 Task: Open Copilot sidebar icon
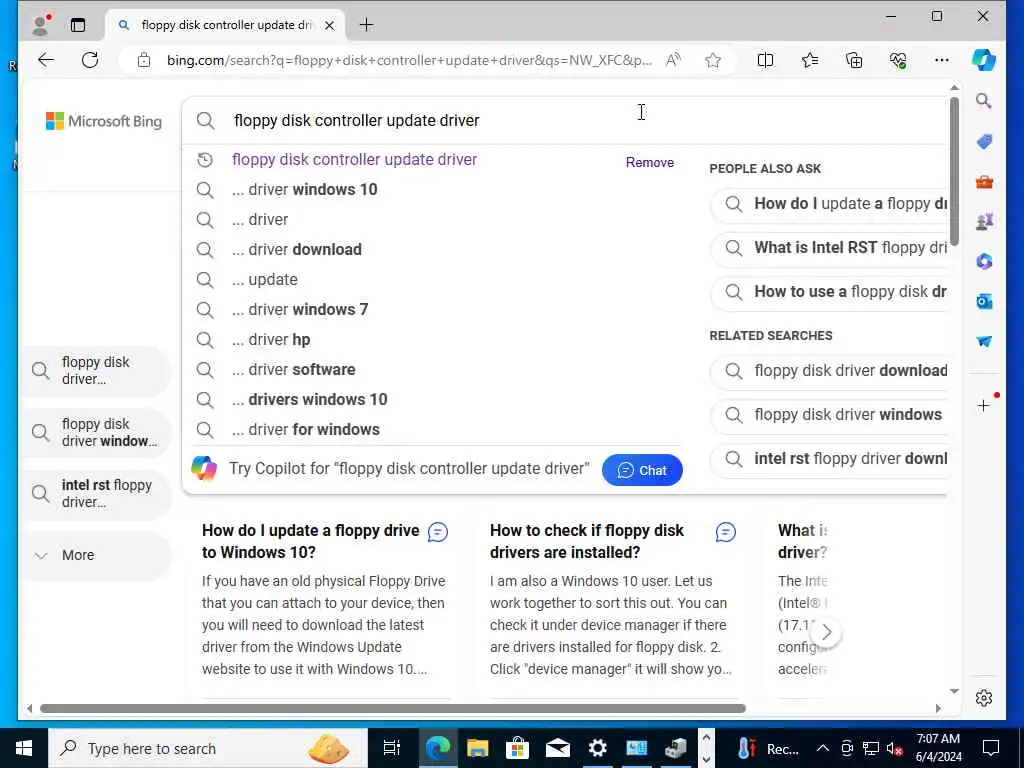[x=984, y=60]
